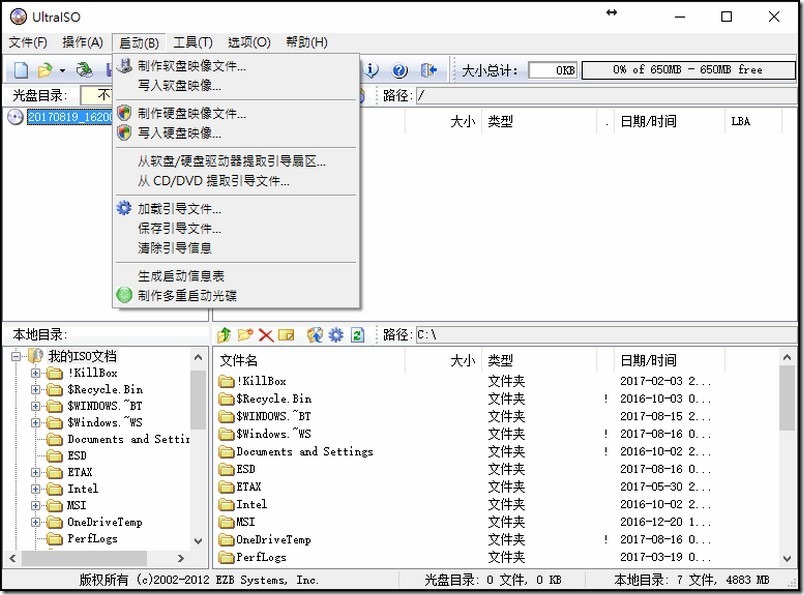The height and width of the screenshot is (595, 804).
Task: Expand the ETAX tree node
Action: point(35,472)
